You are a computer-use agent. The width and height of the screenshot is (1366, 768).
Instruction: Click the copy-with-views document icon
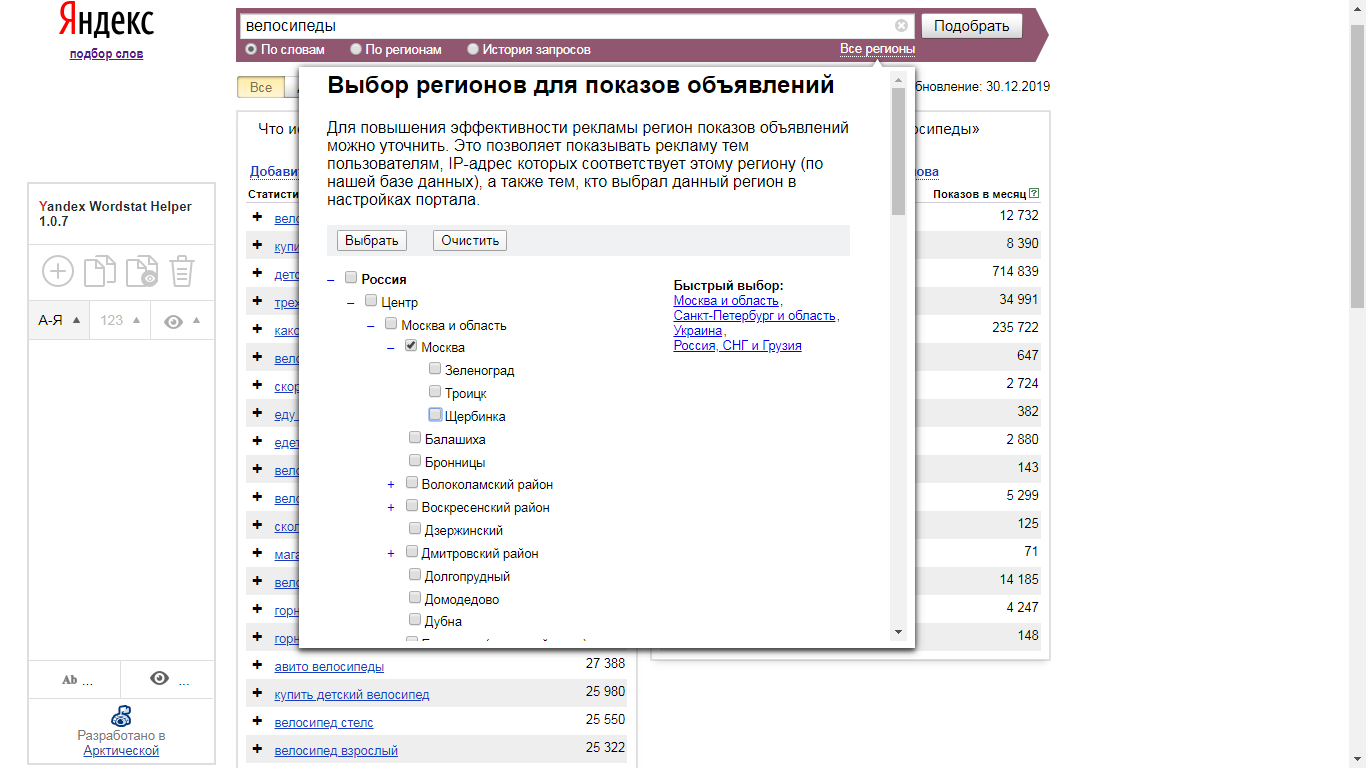(x=142, y=271)
